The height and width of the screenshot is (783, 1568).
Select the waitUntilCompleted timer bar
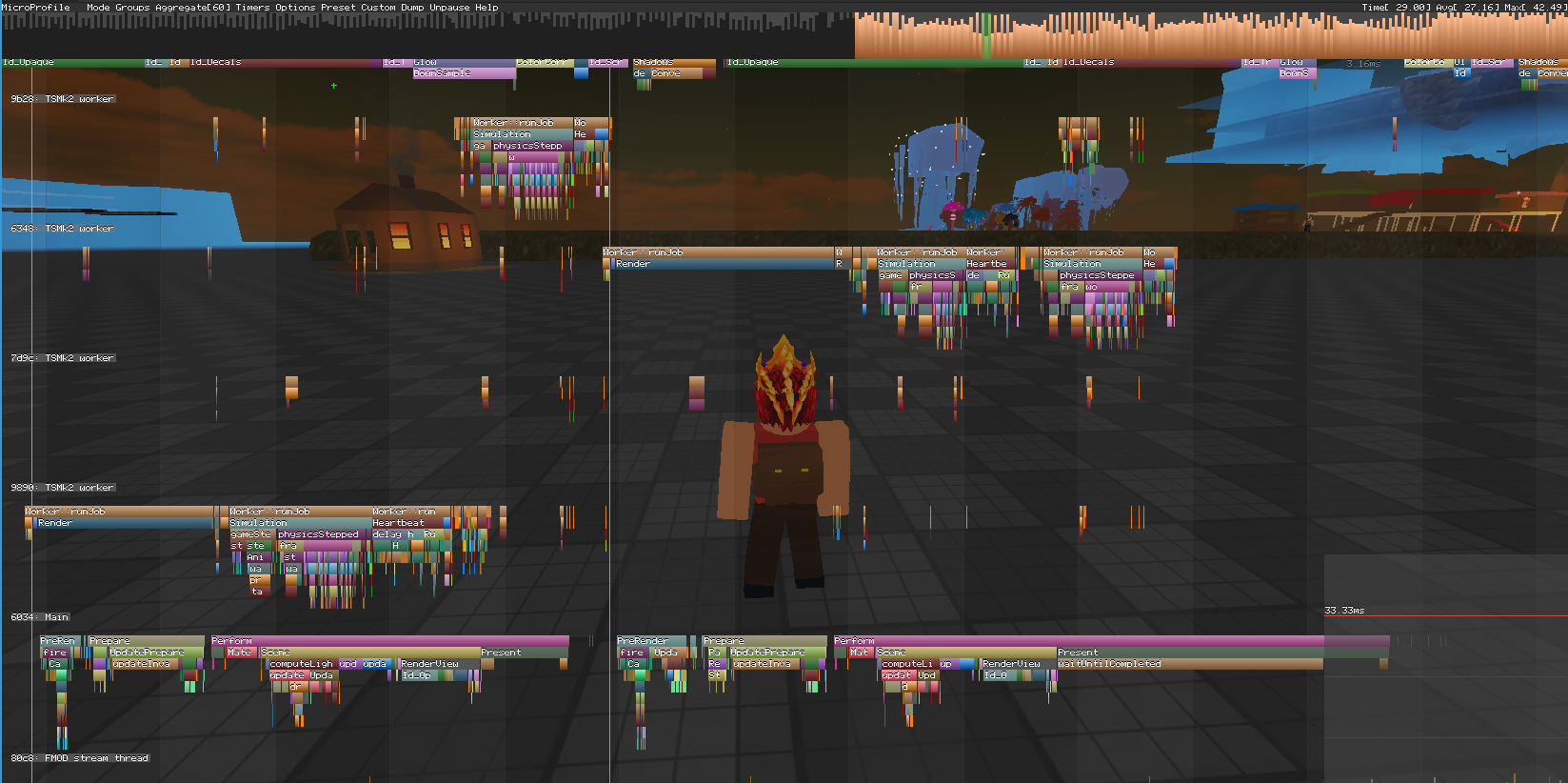(1190, 664)
